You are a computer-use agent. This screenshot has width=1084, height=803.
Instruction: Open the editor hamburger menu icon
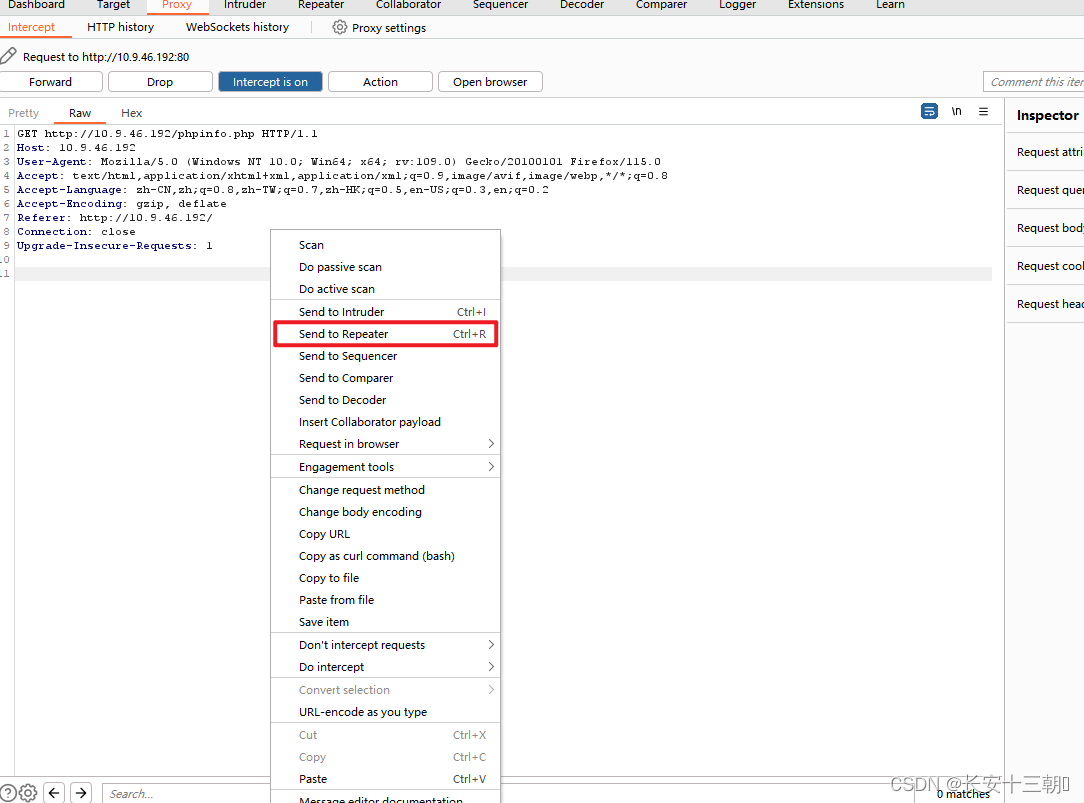tap(983, 111)
